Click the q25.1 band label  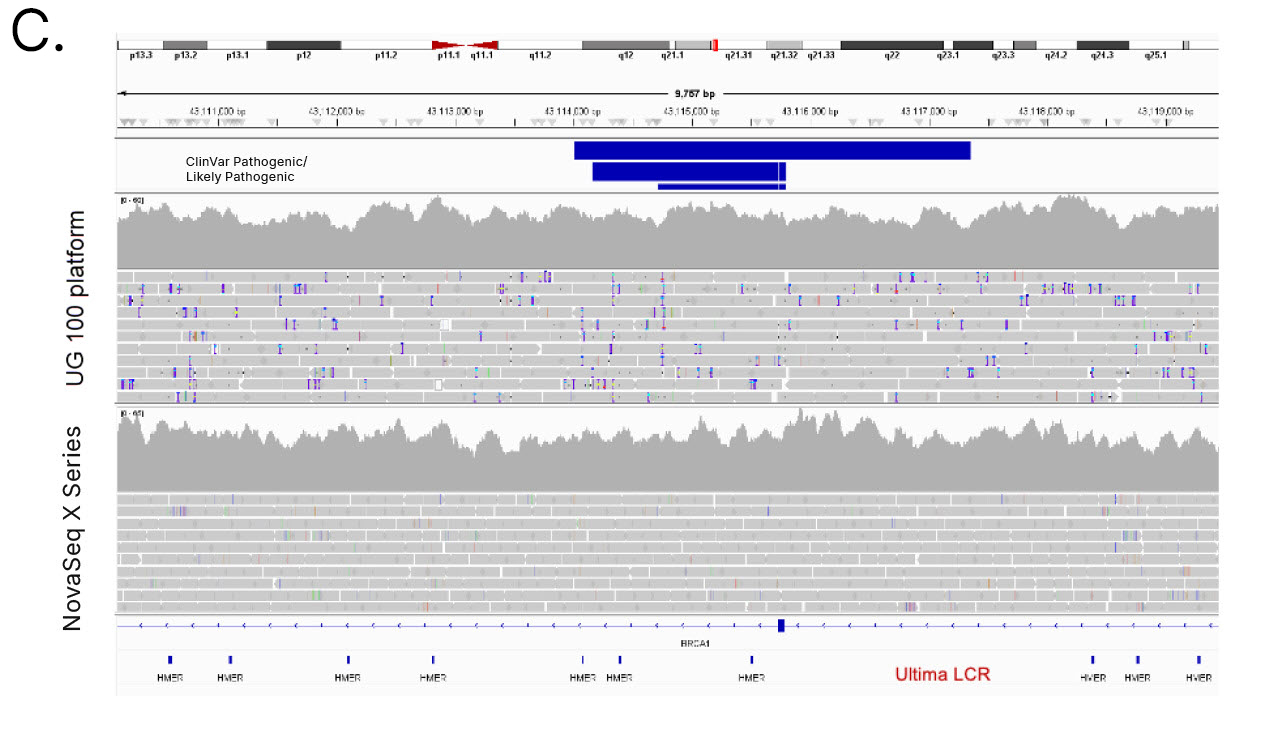(1155, 56)
